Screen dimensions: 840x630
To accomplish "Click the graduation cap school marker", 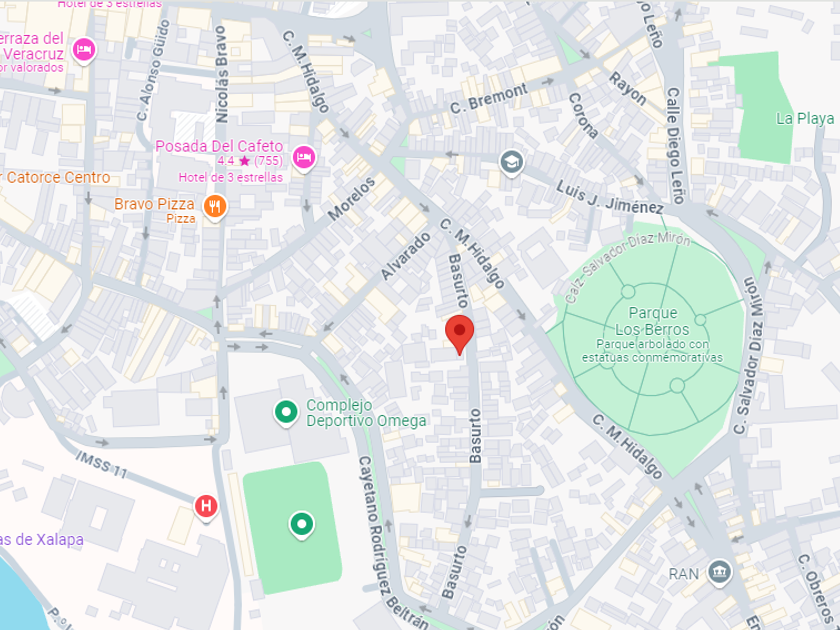I will point(511,162).
